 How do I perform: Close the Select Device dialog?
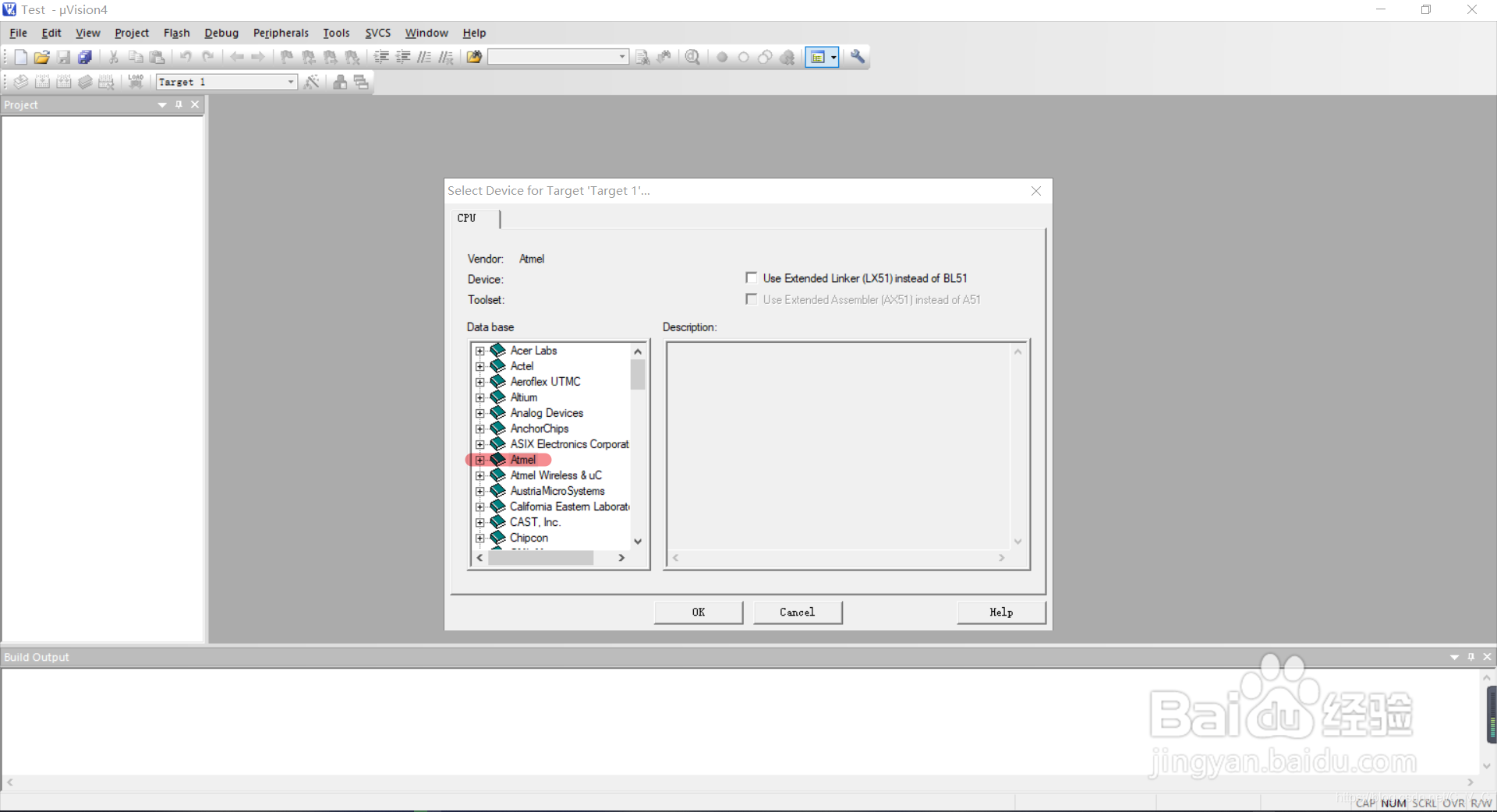[1036, 191]
